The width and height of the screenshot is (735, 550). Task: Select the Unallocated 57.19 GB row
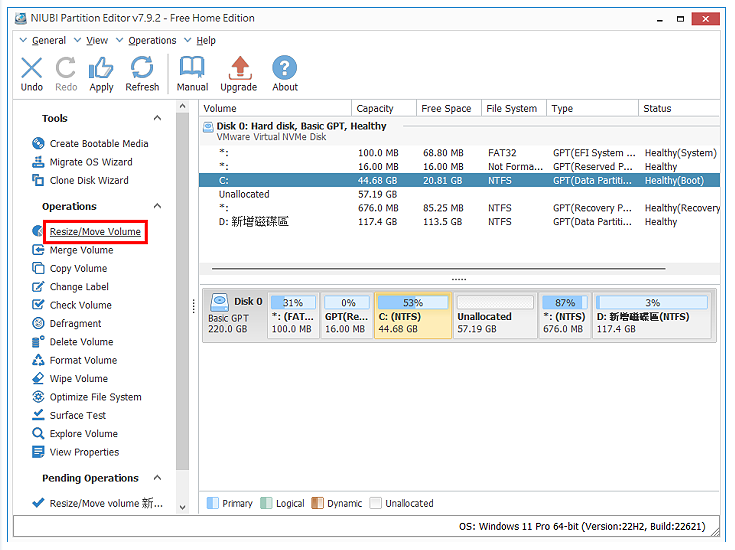[x=459, y=194]
